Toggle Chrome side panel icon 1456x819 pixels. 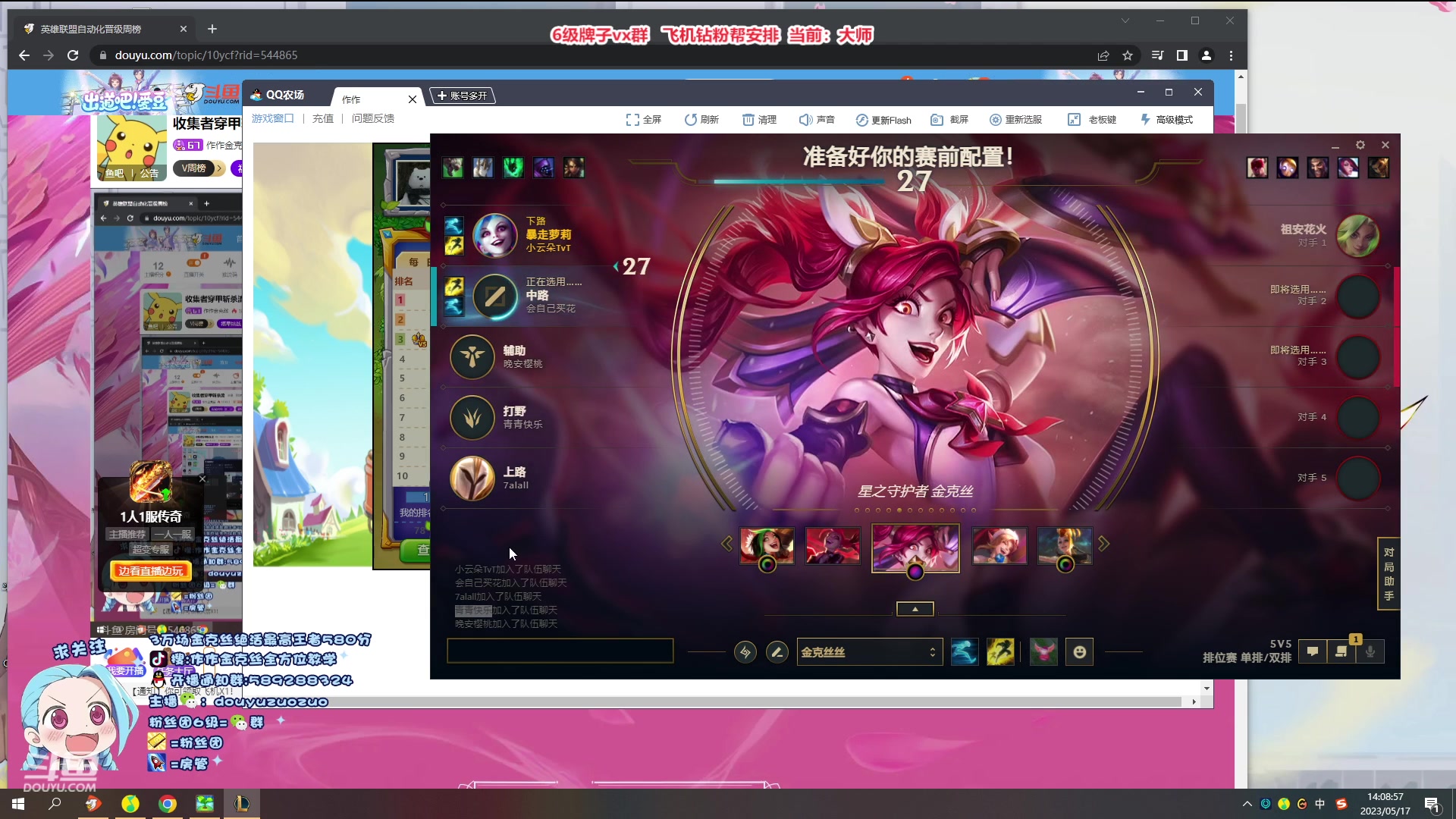(x=1181, y=55)
